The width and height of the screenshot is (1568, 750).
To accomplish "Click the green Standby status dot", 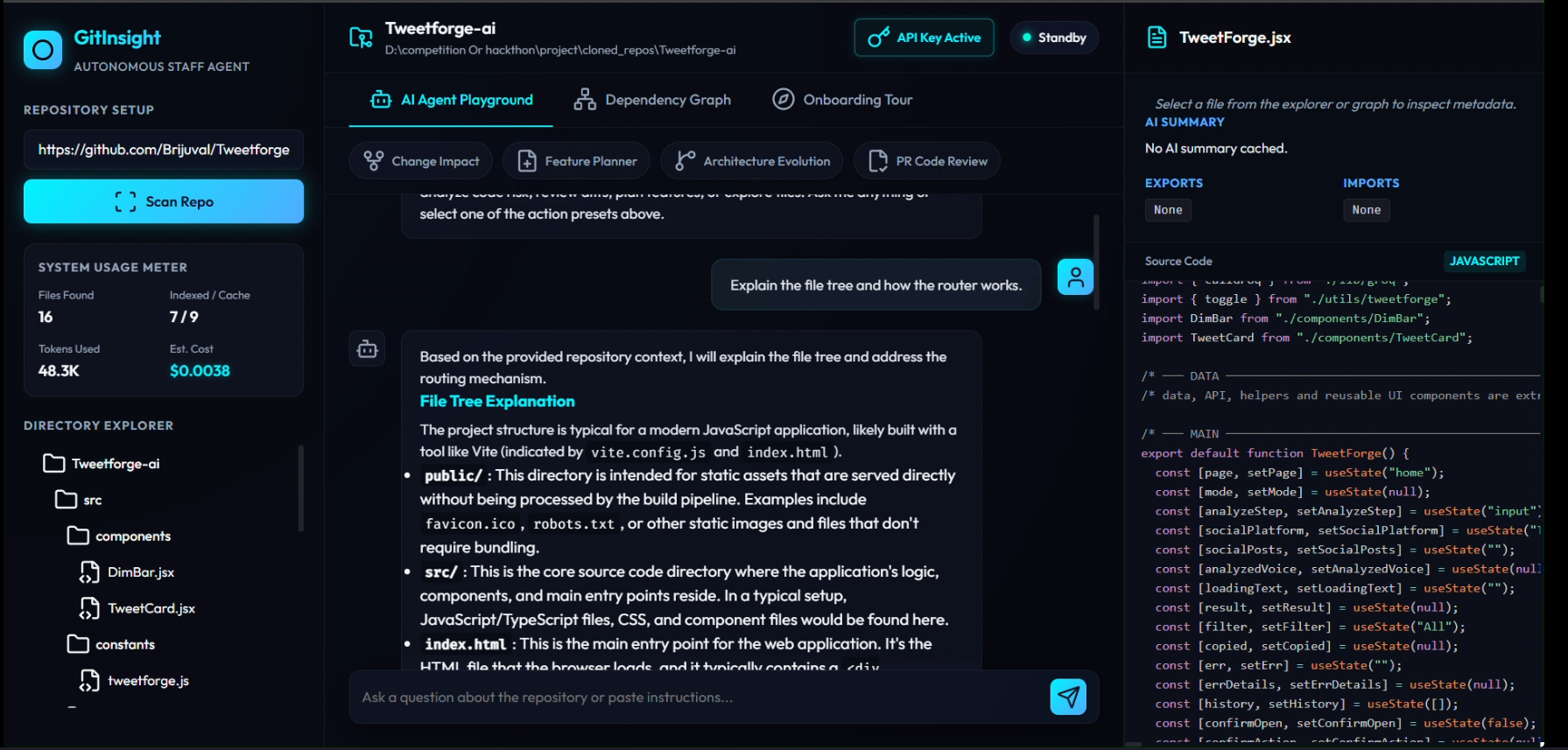I will [x=1026, y=38].
